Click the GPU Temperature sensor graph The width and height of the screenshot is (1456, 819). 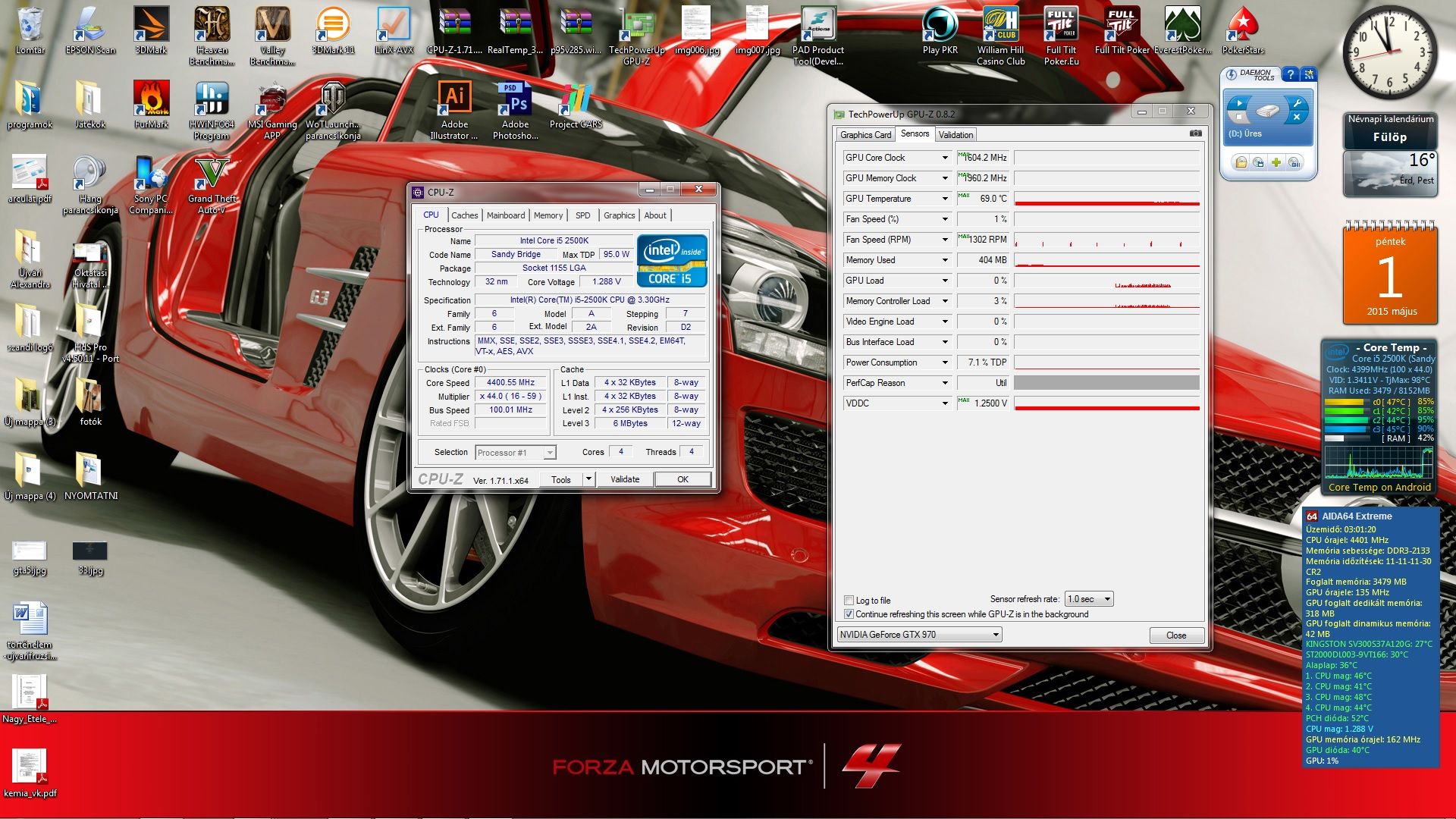coord(1107,199)
